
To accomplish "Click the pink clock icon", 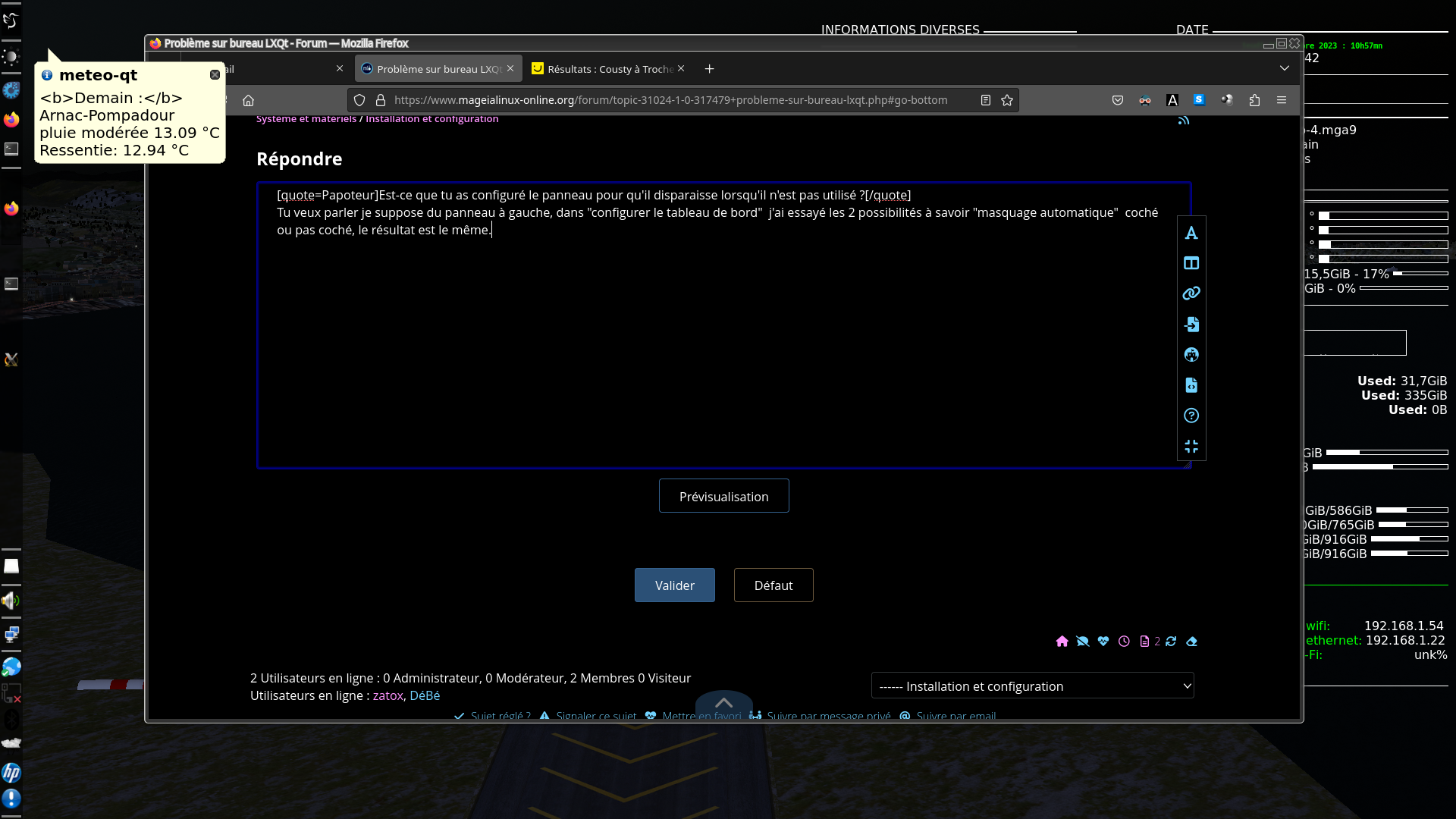I will tap(1124, 642).
